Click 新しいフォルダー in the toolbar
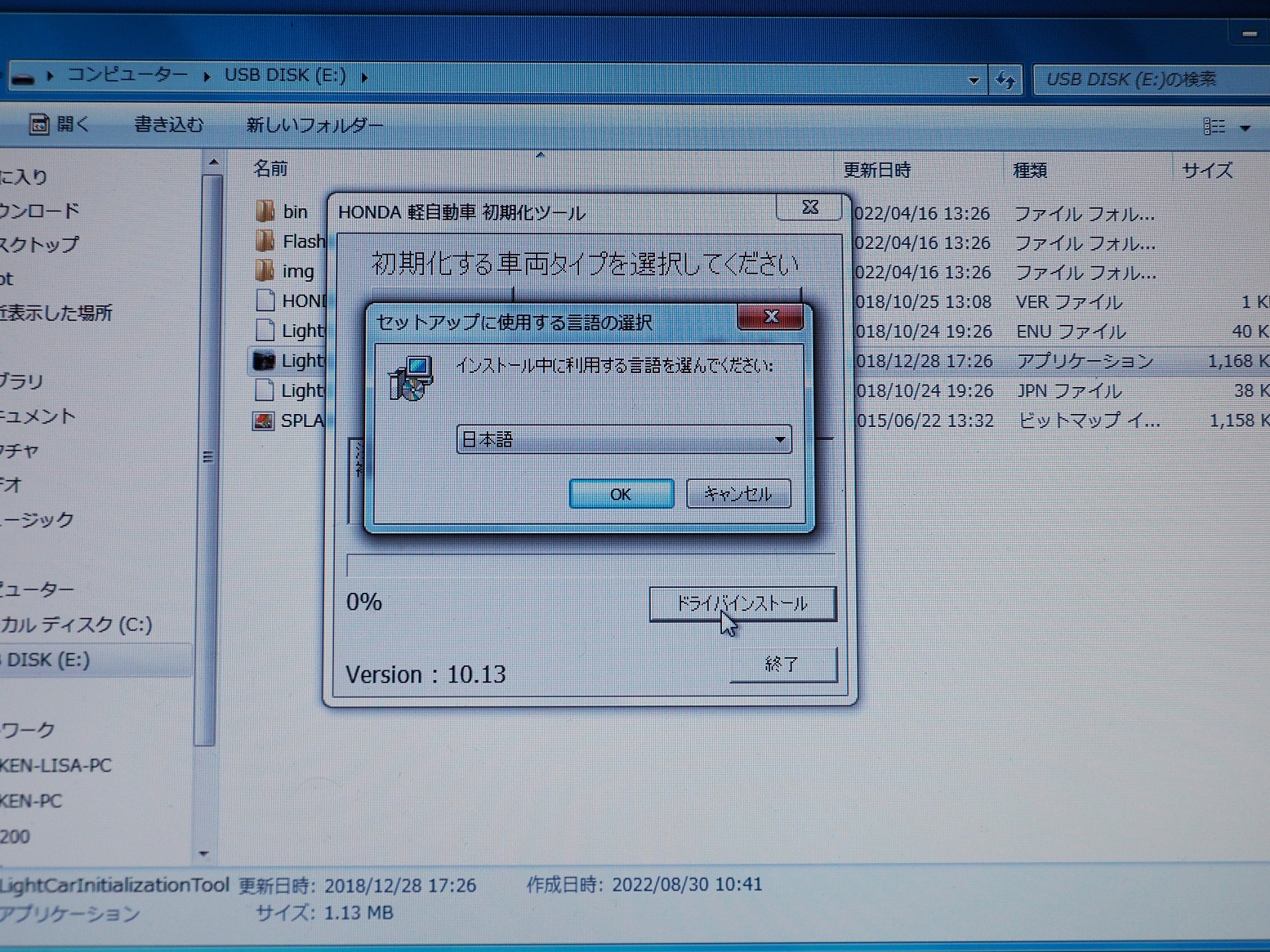 tap(314, 126)
